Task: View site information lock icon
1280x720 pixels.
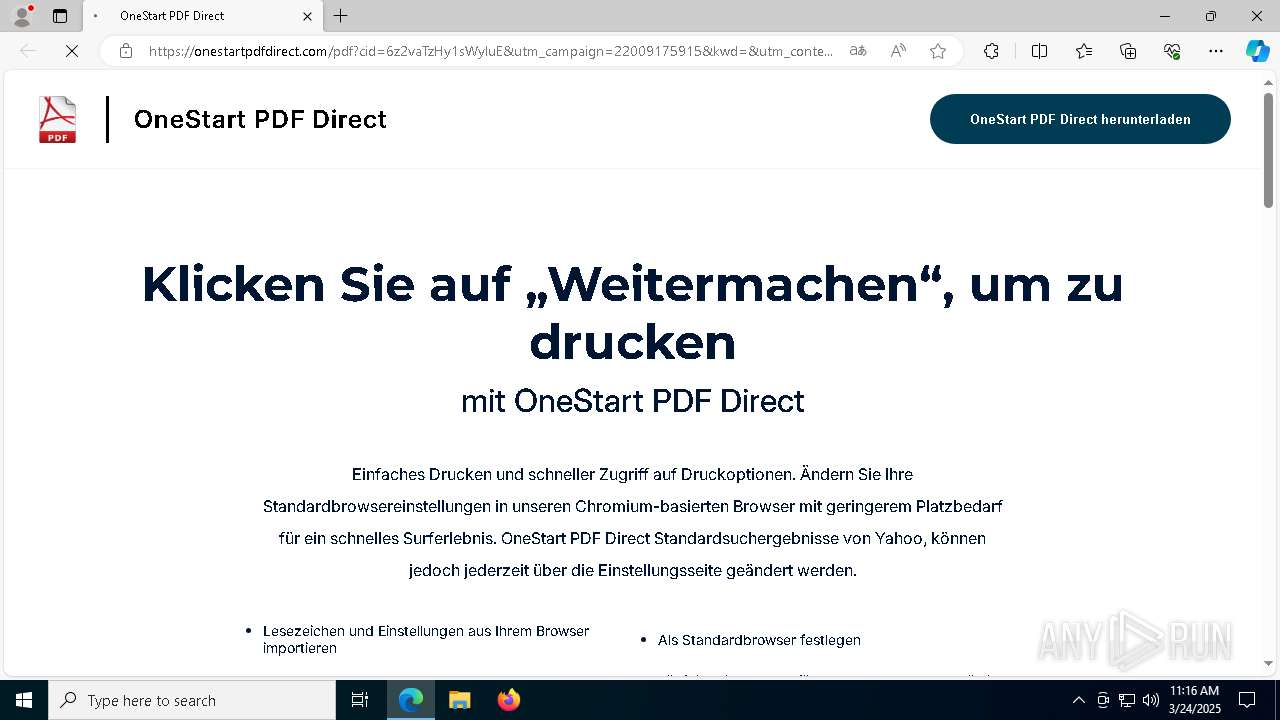Action: pos(126,51)
